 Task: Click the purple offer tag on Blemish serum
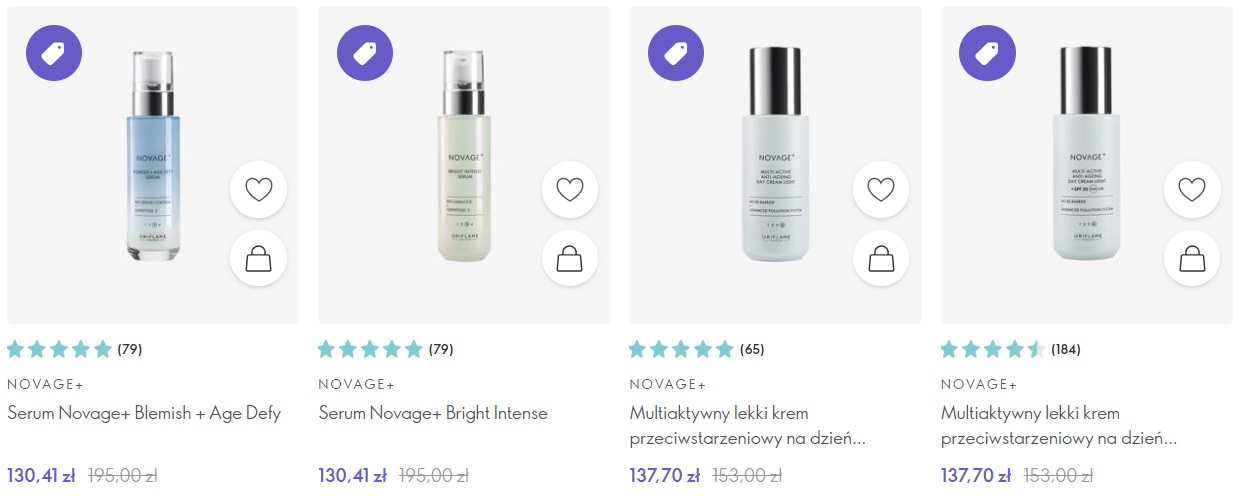click(x=54, y=53)
